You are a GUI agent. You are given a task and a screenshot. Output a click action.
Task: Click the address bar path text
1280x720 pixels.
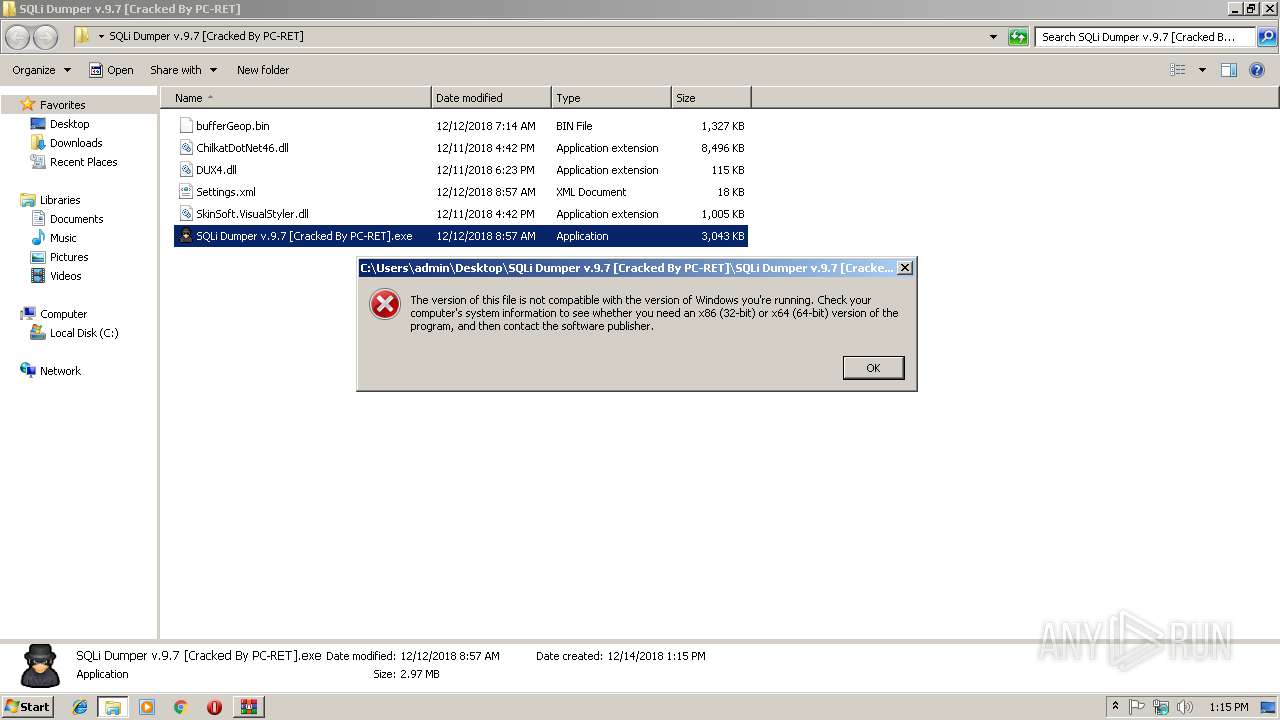click(x=206, y=36)
